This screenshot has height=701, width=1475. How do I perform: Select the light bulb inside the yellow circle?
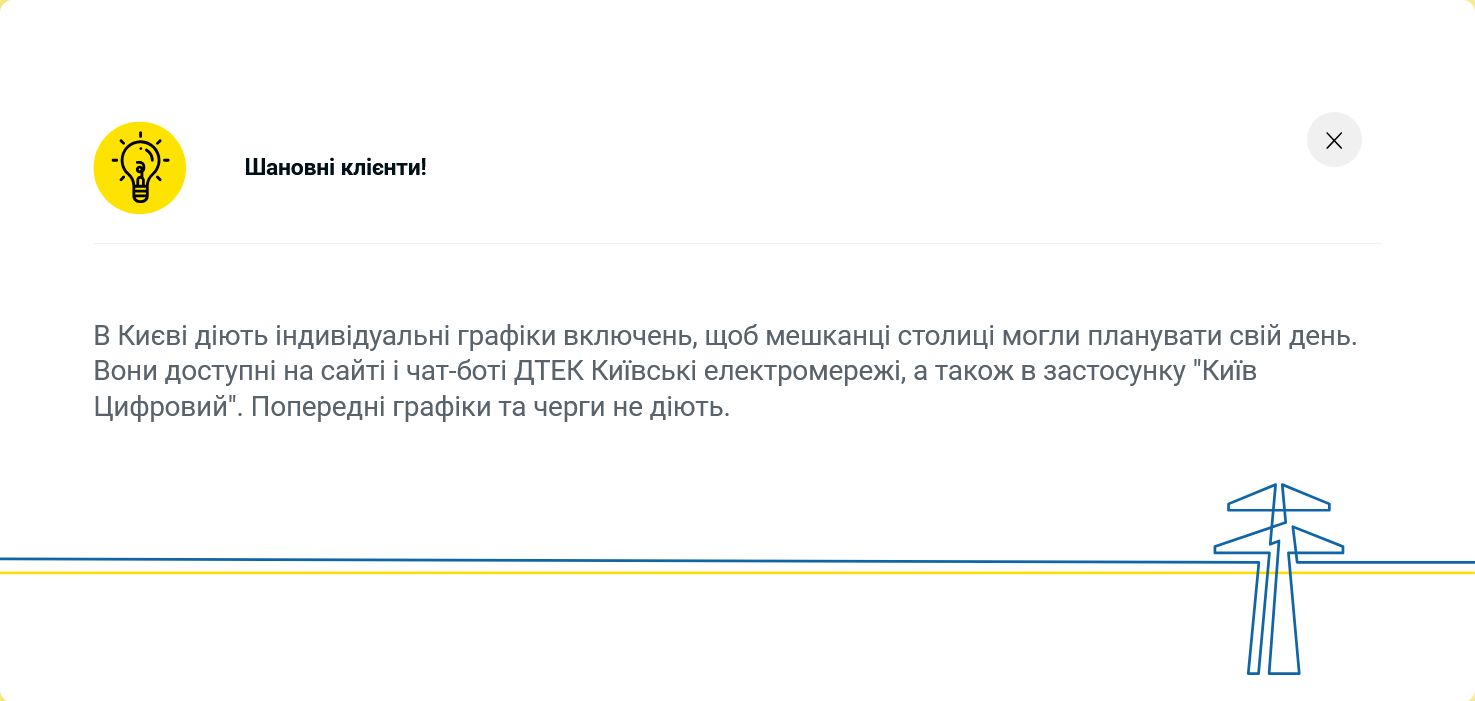[139, 170]
